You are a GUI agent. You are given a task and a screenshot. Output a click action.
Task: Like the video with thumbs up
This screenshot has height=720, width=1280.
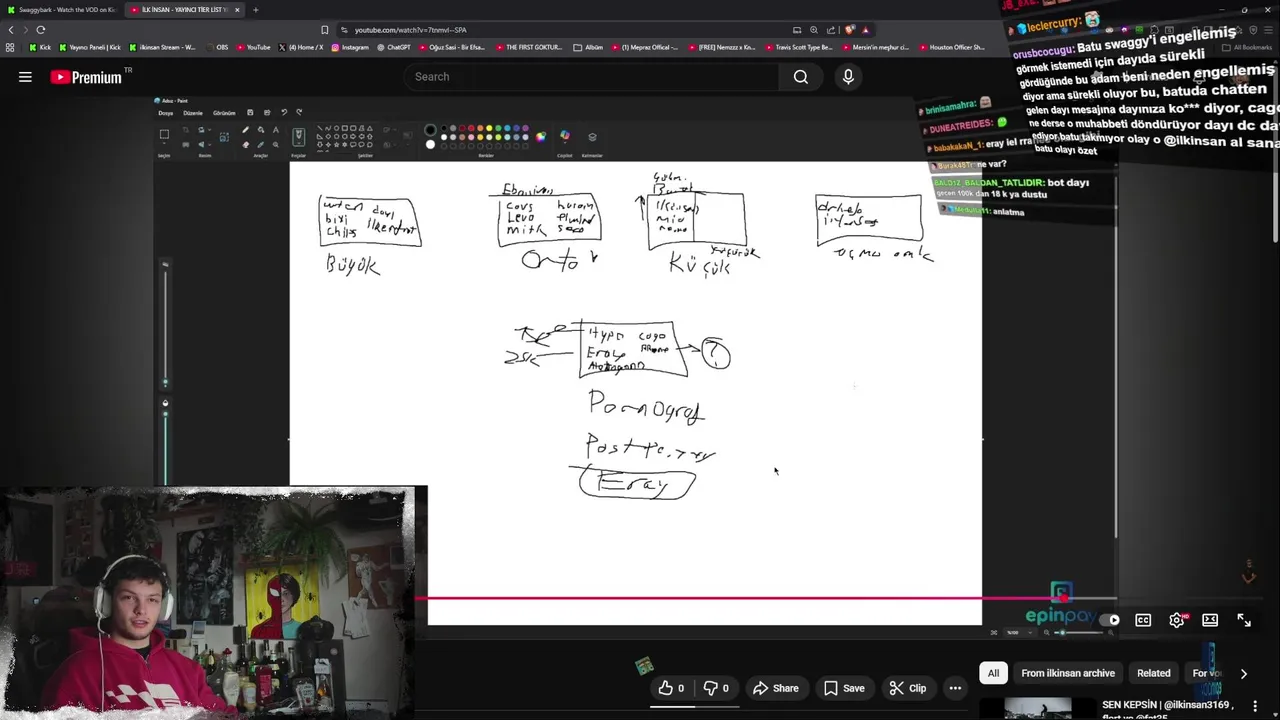(671, 688)
